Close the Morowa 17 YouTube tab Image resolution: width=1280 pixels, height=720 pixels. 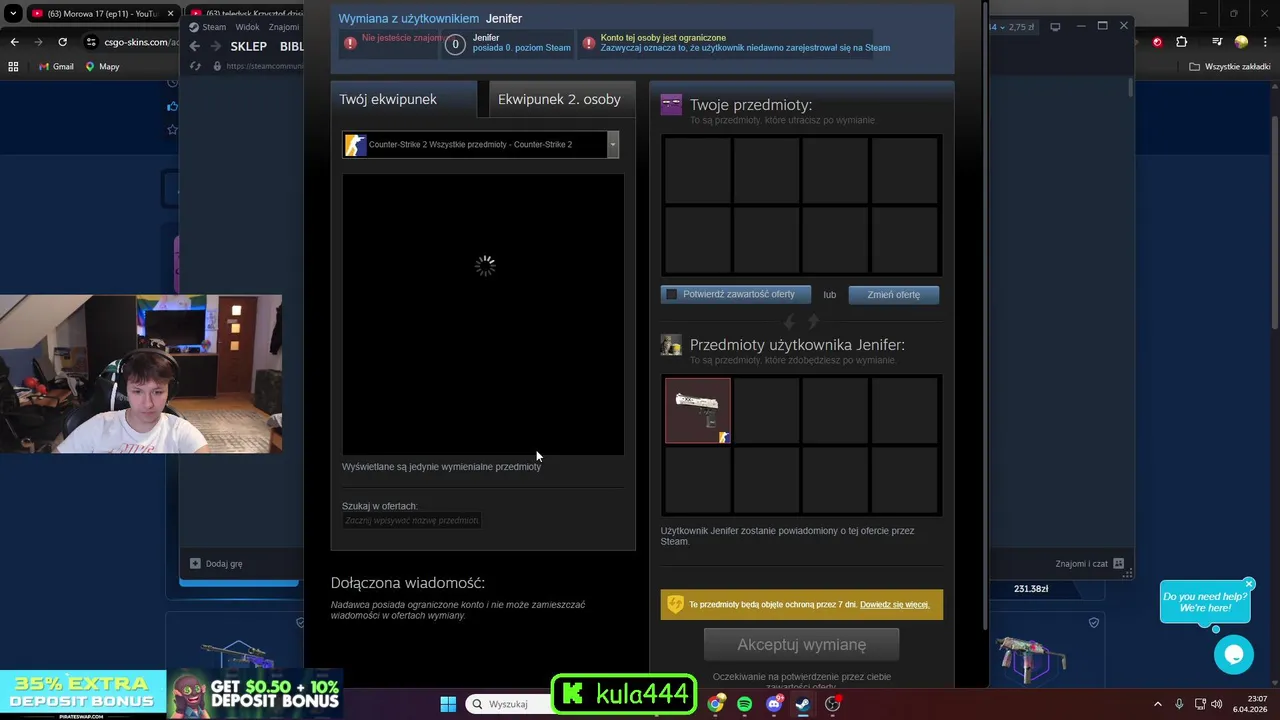coord(169,14)
